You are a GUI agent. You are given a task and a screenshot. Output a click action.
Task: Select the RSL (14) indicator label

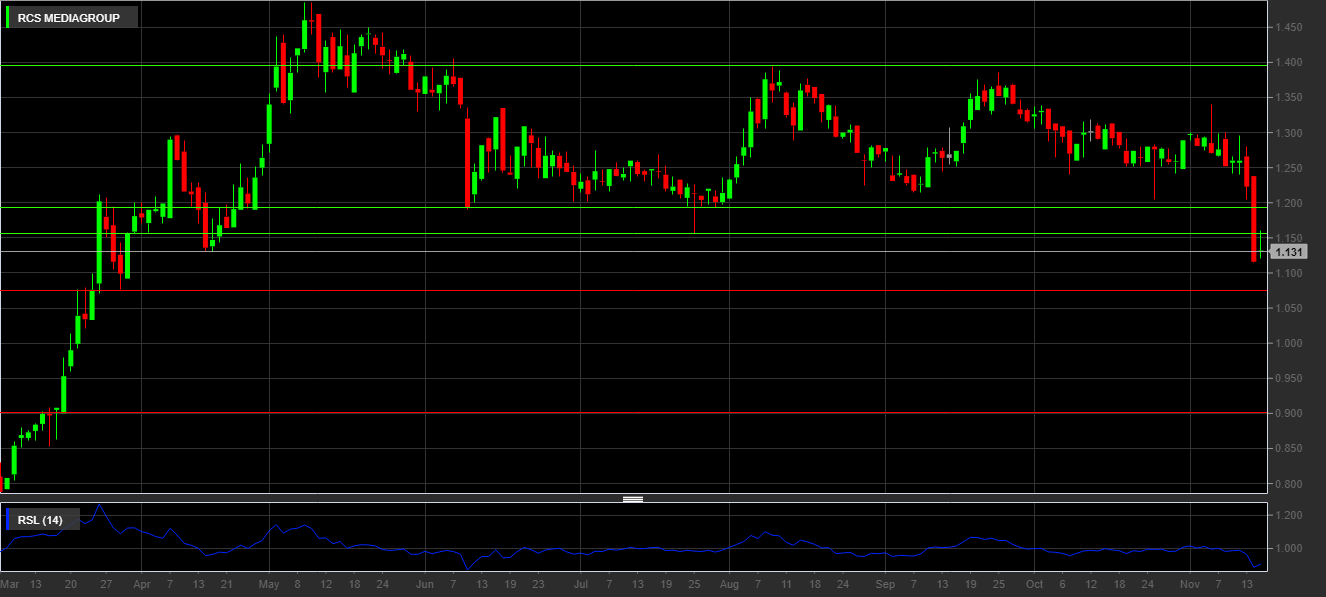(40, 519)
